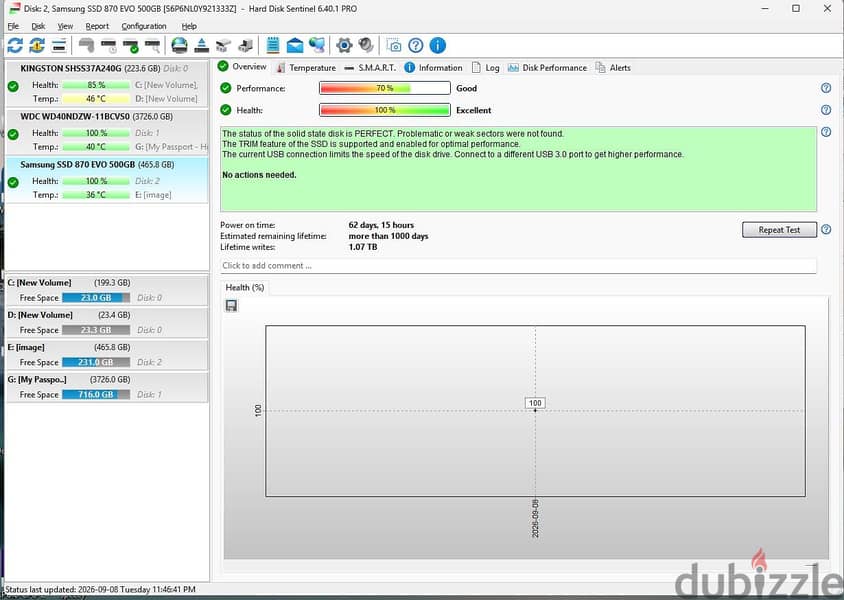Select the KINGSTON SHSS37A240G disk entry
The width and height of the screenshot is (844, 600).
click(x=107, y=83)
